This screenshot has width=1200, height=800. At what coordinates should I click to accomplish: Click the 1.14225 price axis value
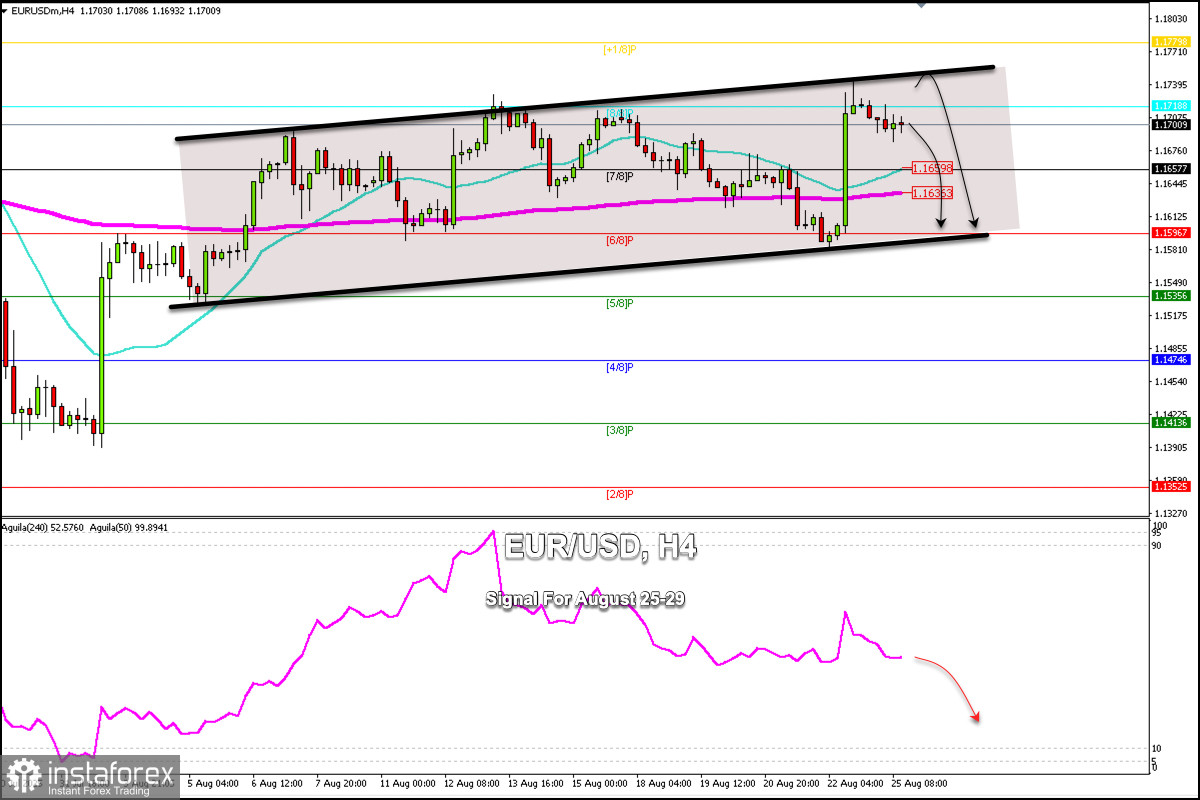click(1170, 415)
